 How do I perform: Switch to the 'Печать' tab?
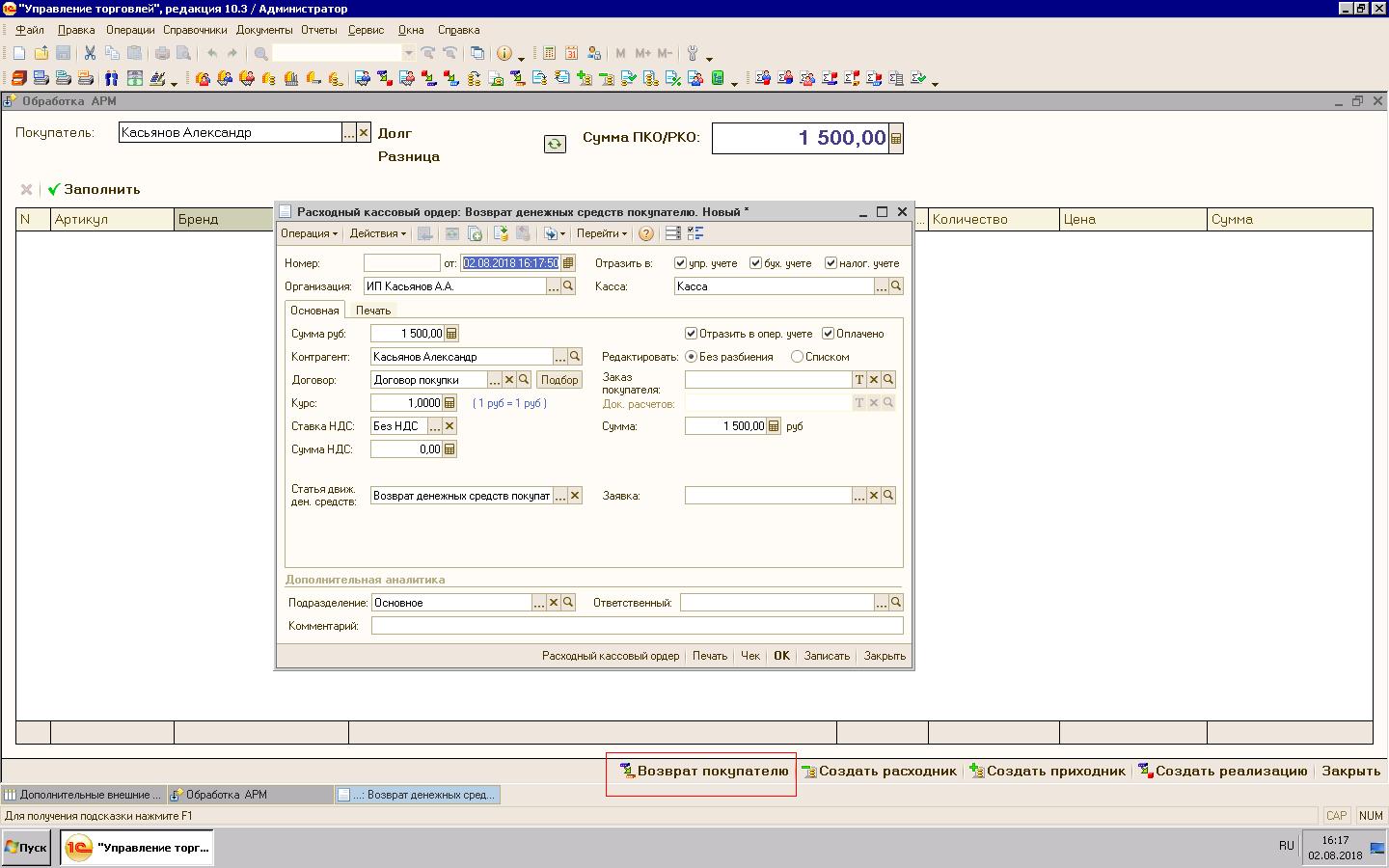point(372,311)
